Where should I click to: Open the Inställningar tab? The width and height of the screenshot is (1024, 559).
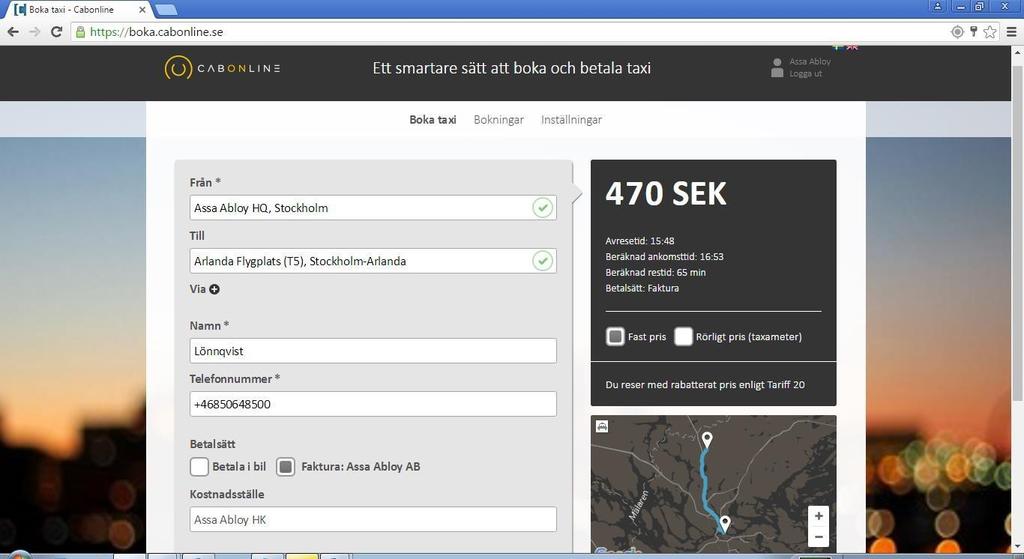pyautogui.click(x=571, y=120)
